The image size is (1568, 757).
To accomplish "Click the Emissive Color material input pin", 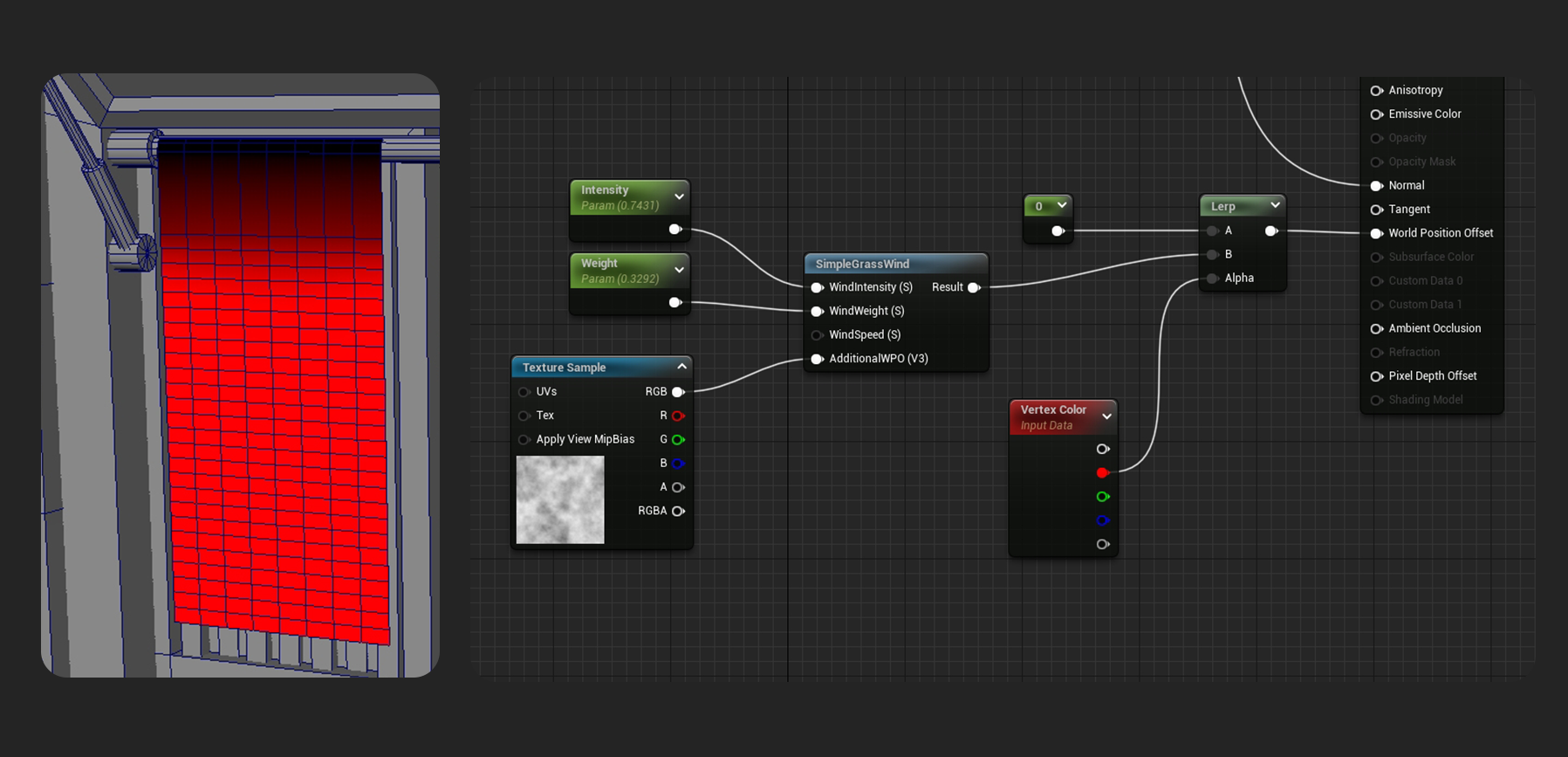I will click(1377, 114).
